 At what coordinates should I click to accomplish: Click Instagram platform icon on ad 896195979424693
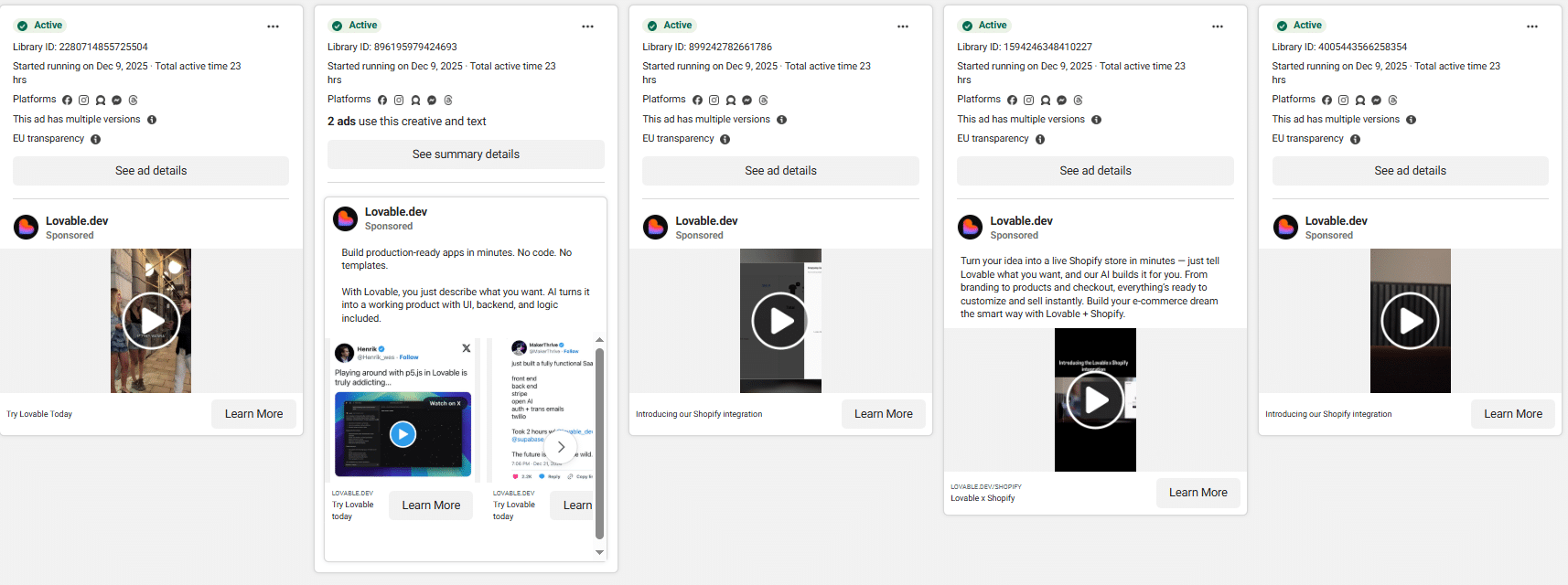399,100
